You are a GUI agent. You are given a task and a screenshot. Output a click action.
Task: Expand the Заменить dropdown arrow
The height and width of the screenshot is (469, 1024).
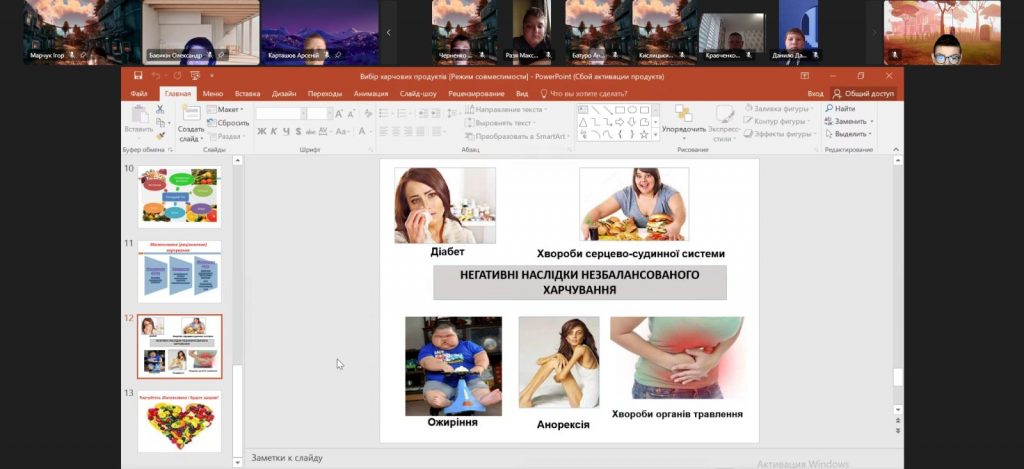(x=871, y=121)
